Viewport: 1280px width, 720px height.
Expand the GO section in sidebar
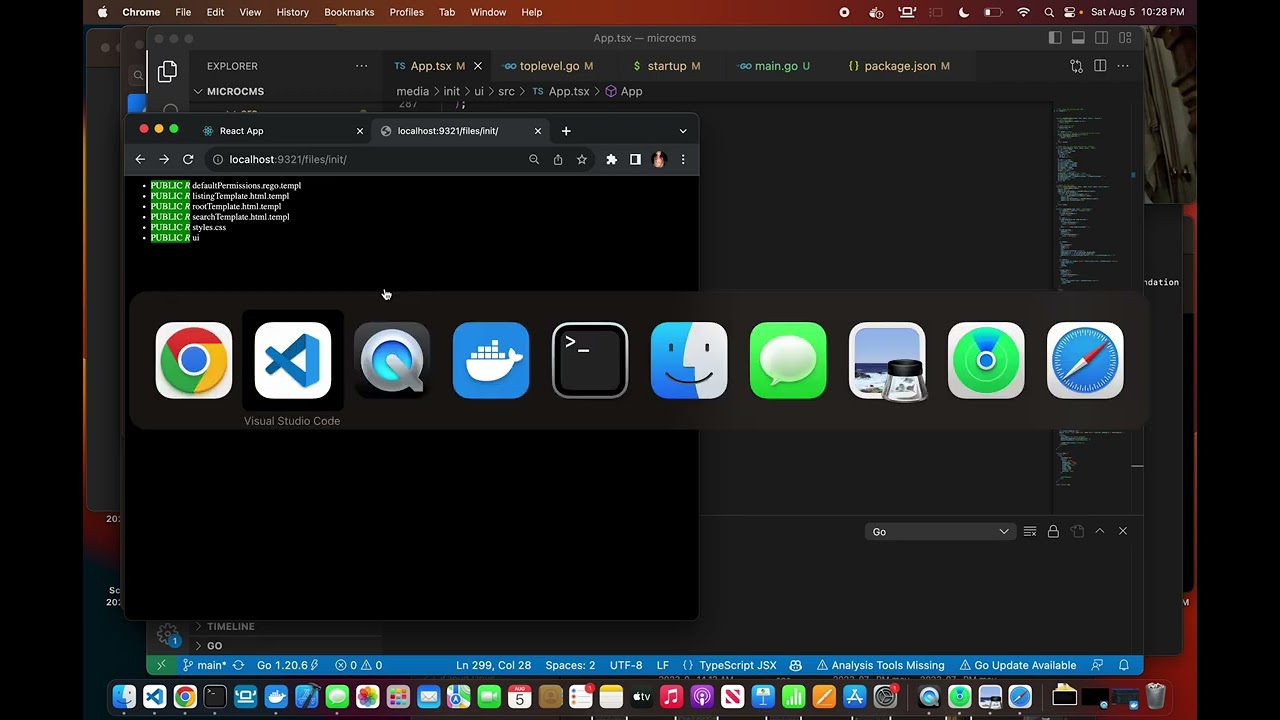pos(214,646)
